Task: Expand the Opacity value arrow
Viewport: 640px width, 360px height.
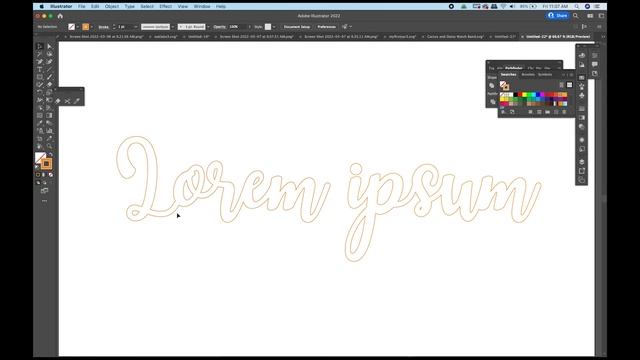Action: (249, 27)
